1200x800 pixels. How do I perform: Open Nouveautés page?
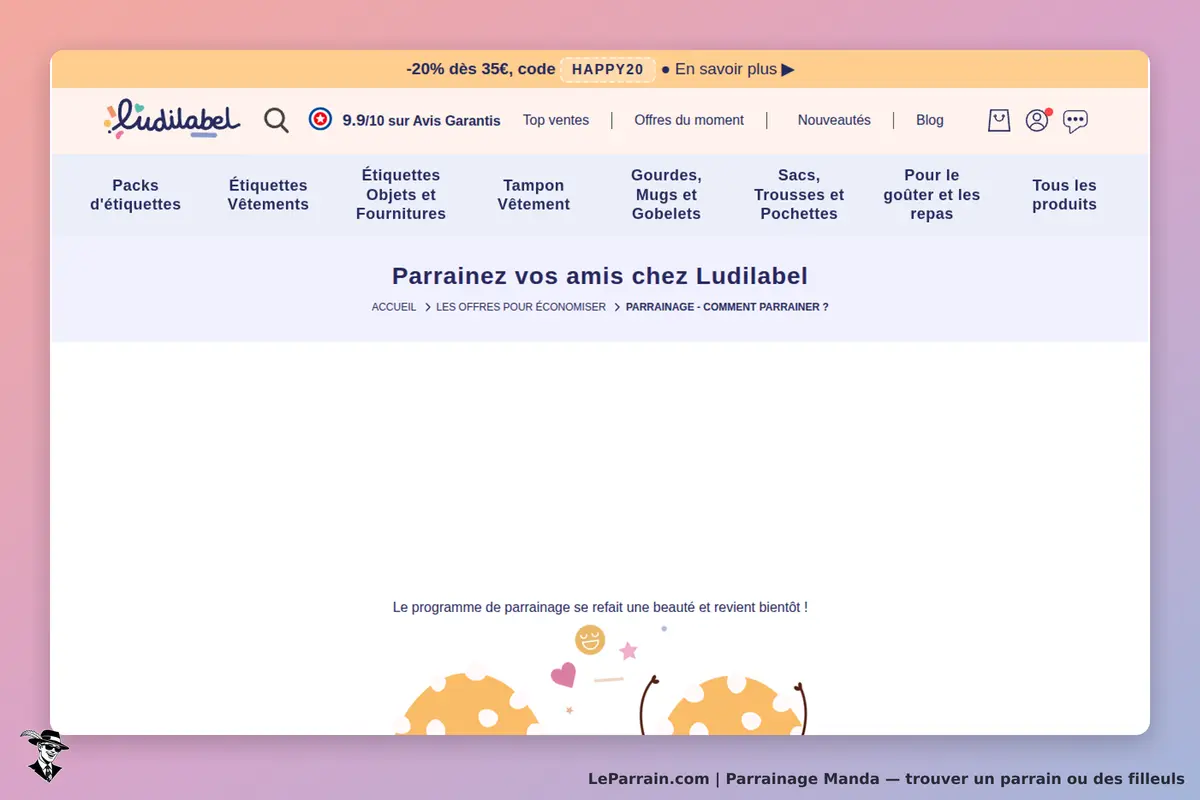tap(834, 120)
